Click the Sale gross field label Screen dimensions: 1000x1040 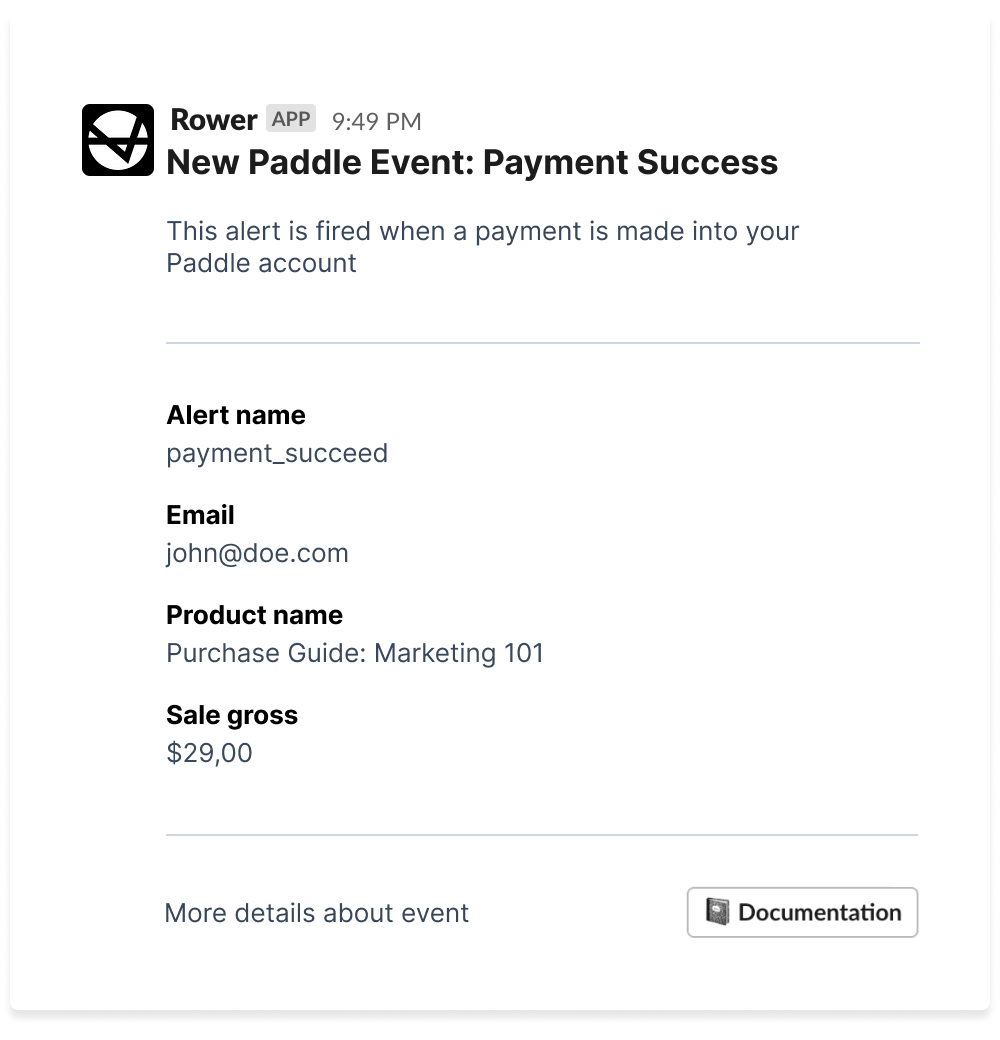(232, 715)
